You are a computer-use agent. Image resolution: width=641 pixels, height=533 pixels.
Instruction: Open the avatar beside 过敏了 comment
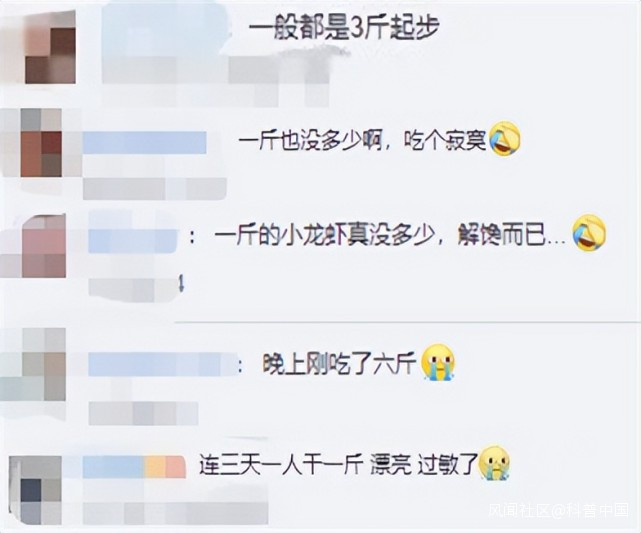41,490
